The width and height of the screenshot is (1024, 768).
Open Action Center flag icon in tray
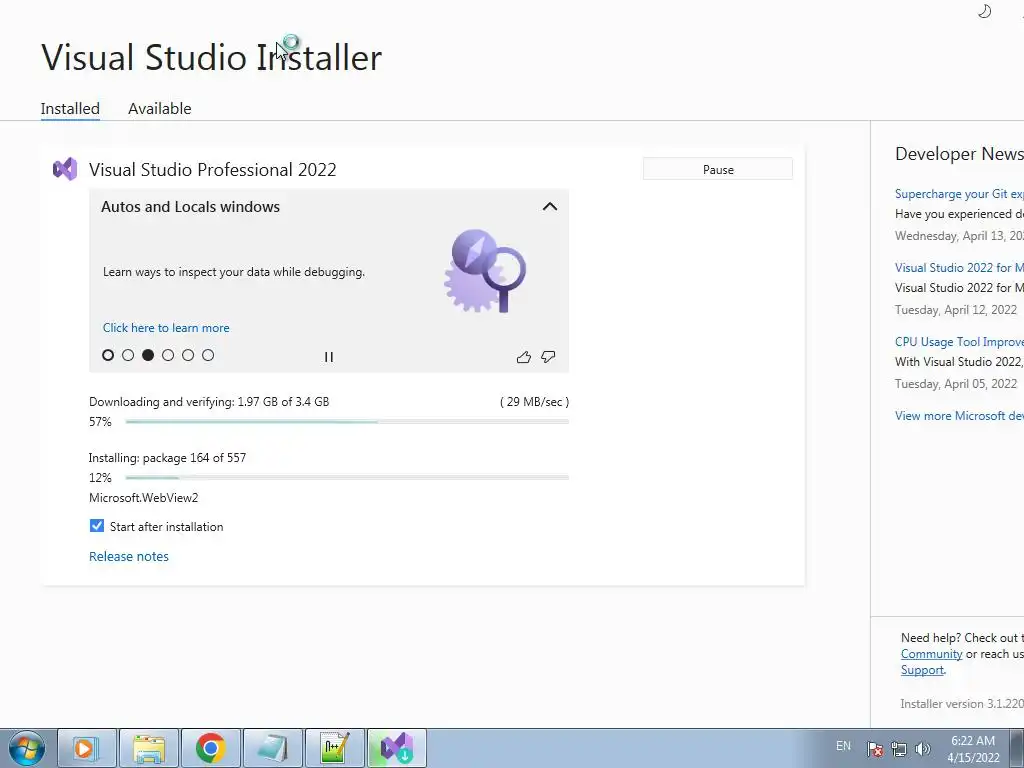[x=875, y=748]
